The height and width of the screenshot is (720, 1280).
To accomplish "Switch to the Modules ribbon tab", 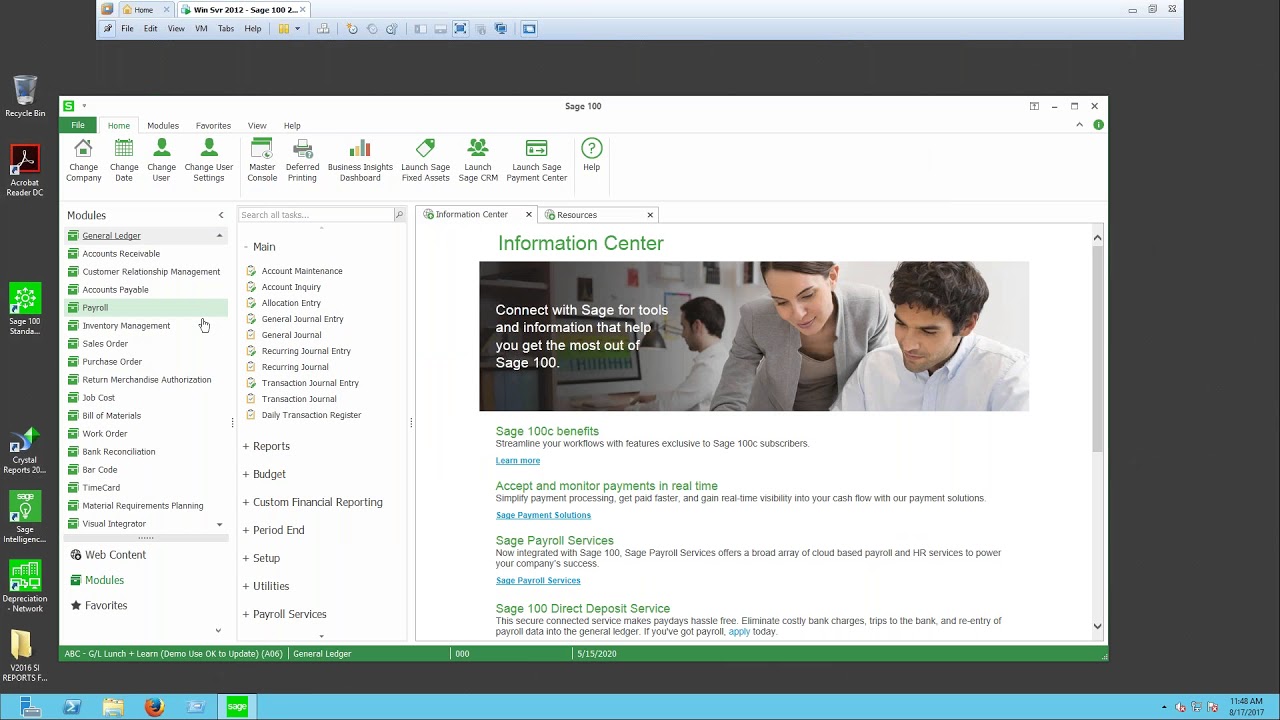I will click(163, 126).
